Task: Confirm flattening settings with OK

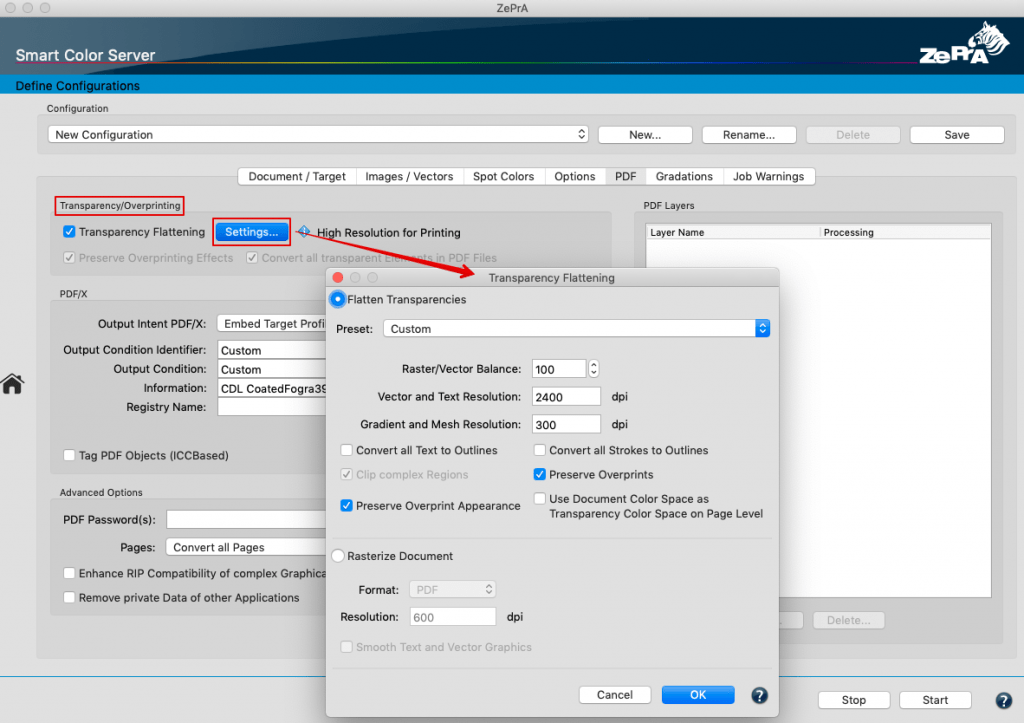Action: click(697, 694)
